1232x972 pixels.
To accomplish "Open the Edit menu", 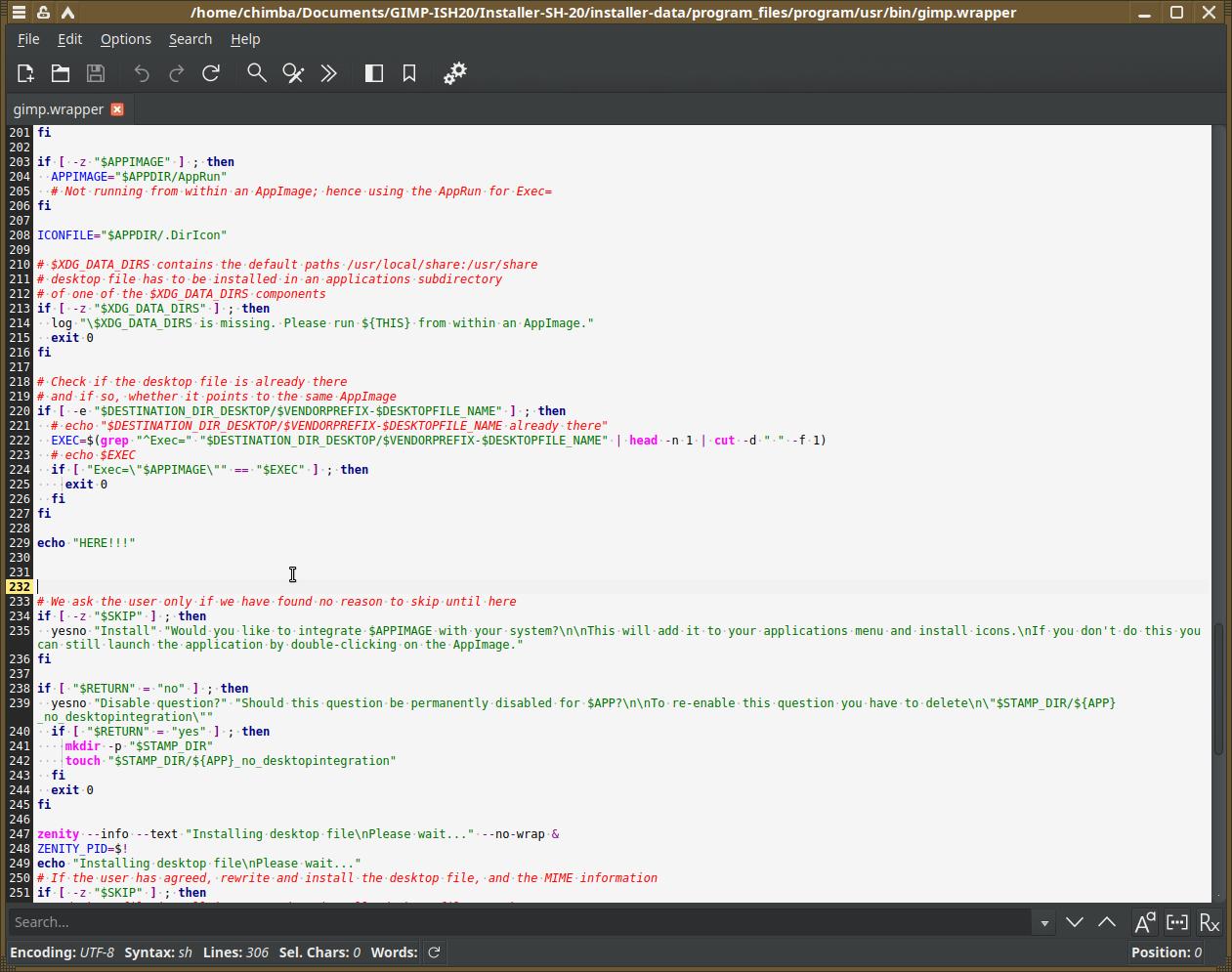I will point(69,39).
